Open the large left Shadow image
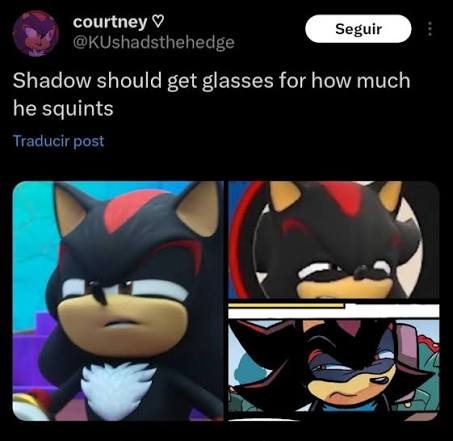The height and width of the screenshot is (441, 453). click(118, 301)
